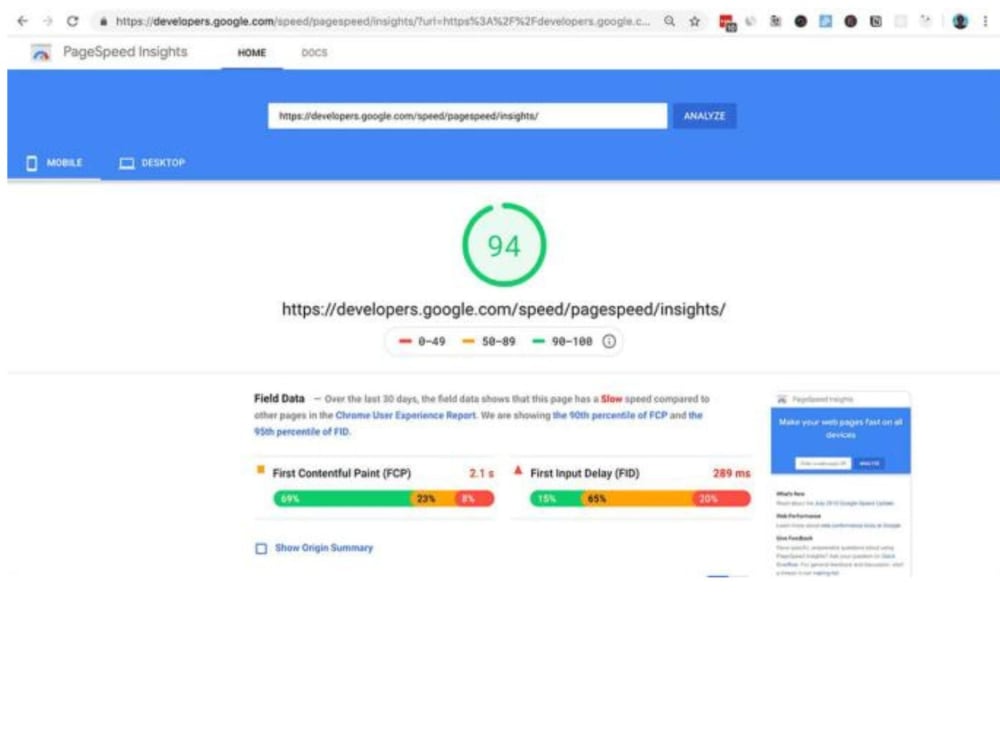Open the Chrome User Experience Report link
Viewport: 1000px width, 750px height.
pos(406,415)
